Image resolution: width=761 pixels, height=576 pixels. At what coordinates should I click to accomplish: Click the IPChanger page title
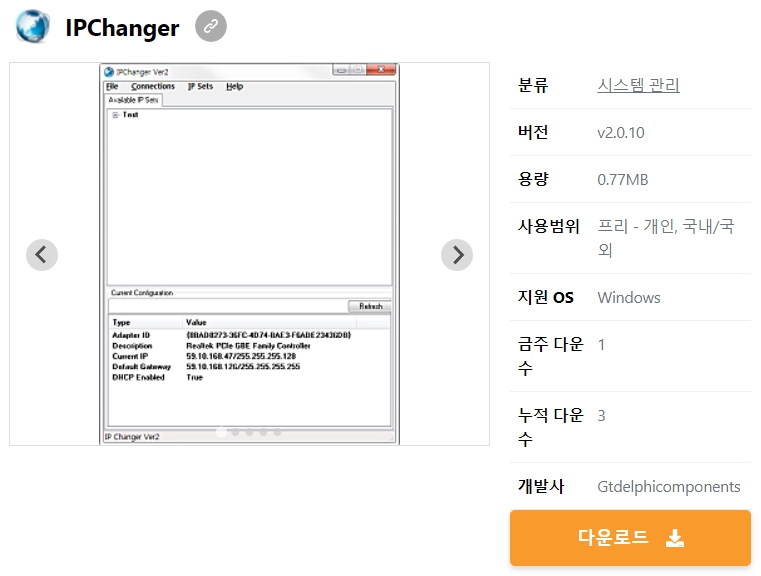(122, 28)
